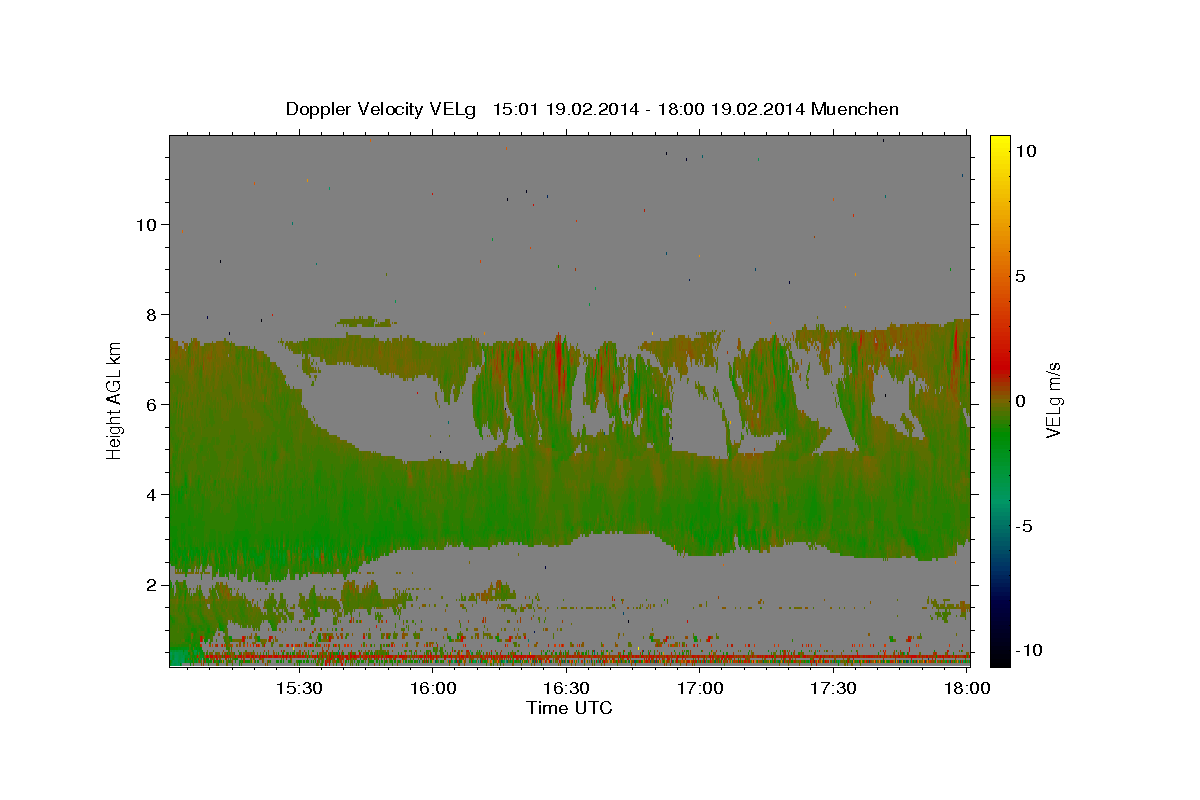Click the height tick label 10
The image size is (1200, 800).
(146, 224)
